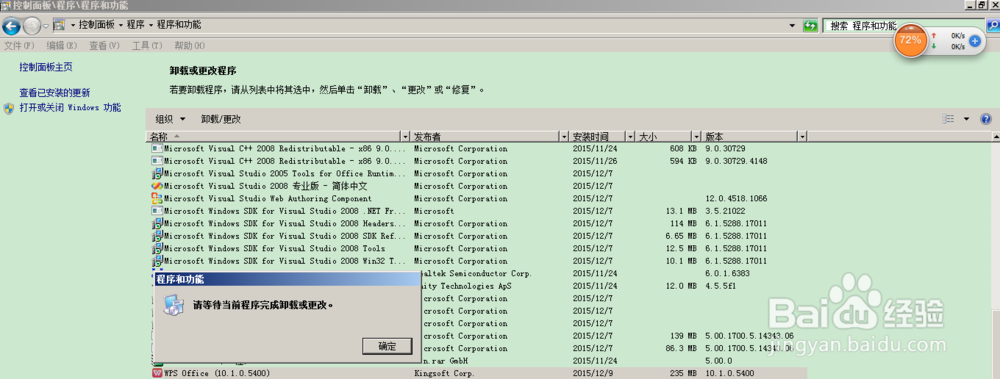Click icon of Windows SDK .NET Fr... row
This screenshot has height=379, width=1000.
coord(157,211)
